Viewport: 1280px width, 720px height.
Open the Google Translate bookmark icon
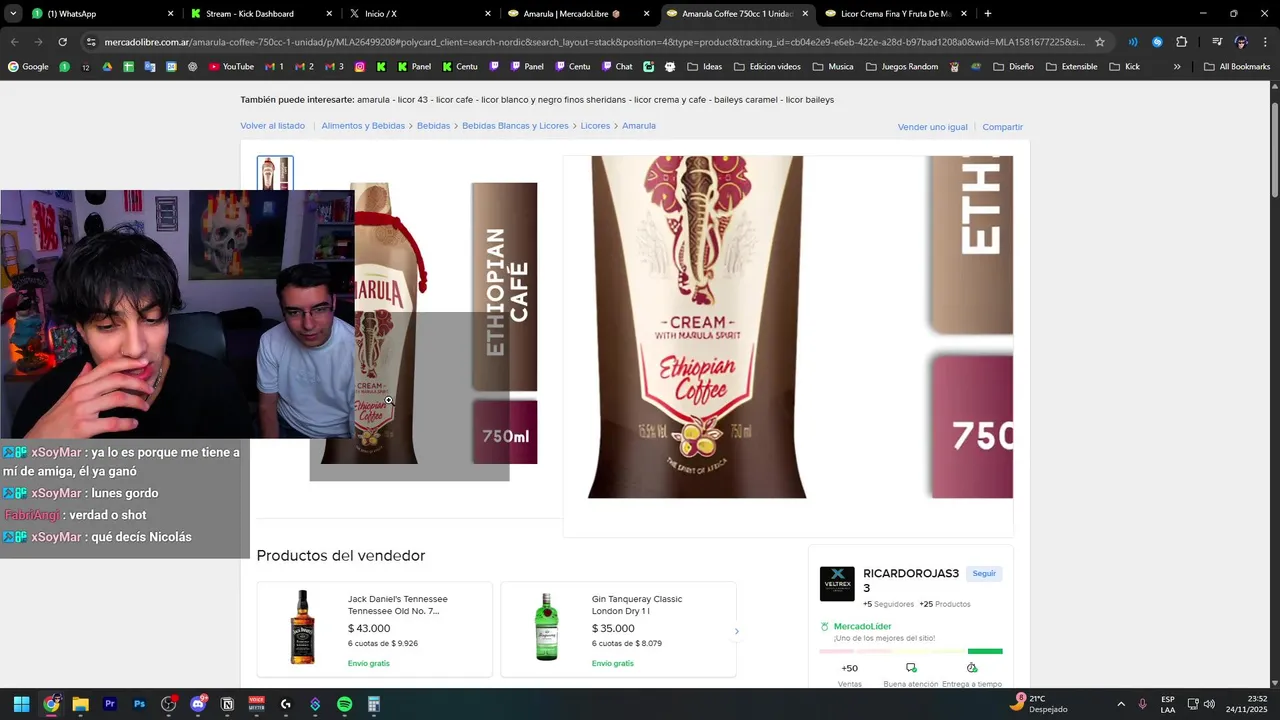click(x=150, y=67)
